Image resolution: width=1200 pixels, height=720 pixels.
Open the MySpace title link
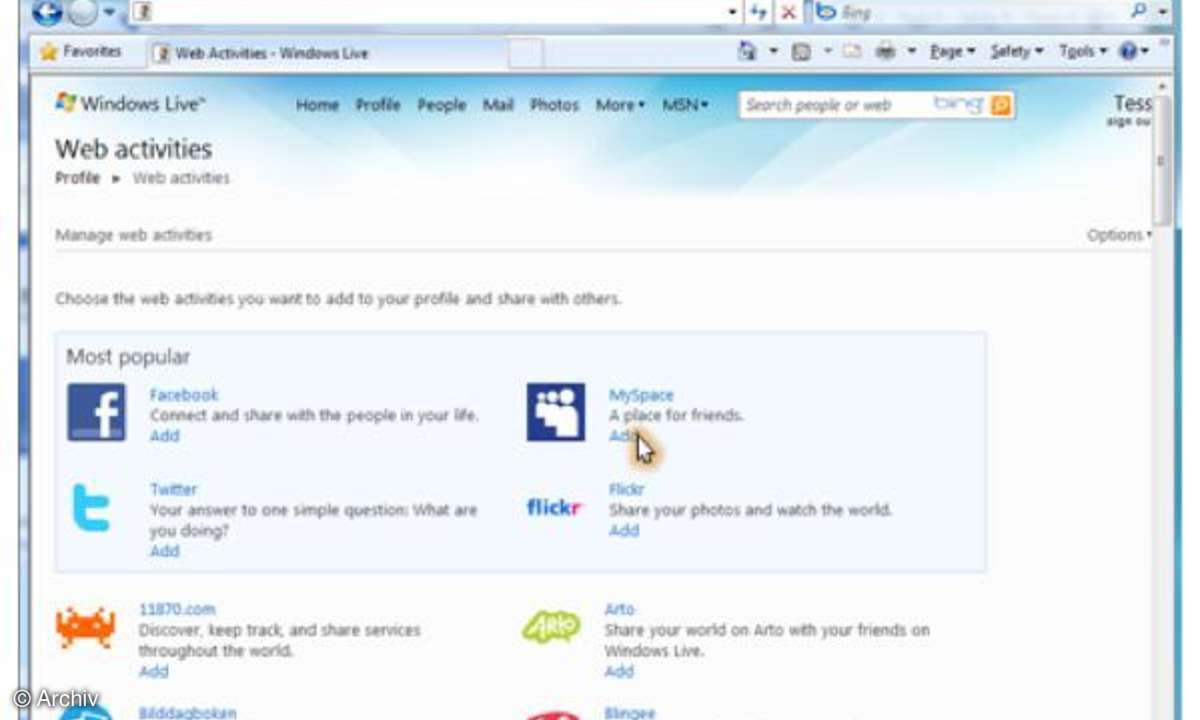(641, 395)
